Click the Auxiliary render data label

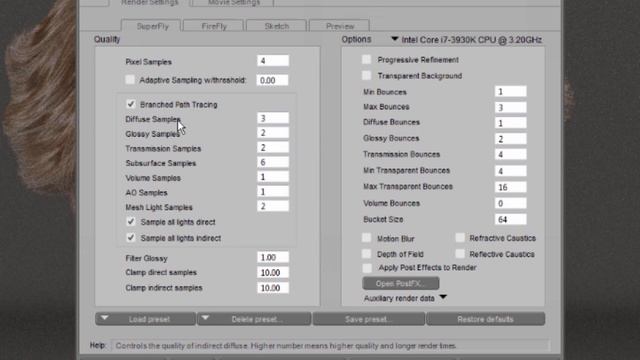point(399,298)
